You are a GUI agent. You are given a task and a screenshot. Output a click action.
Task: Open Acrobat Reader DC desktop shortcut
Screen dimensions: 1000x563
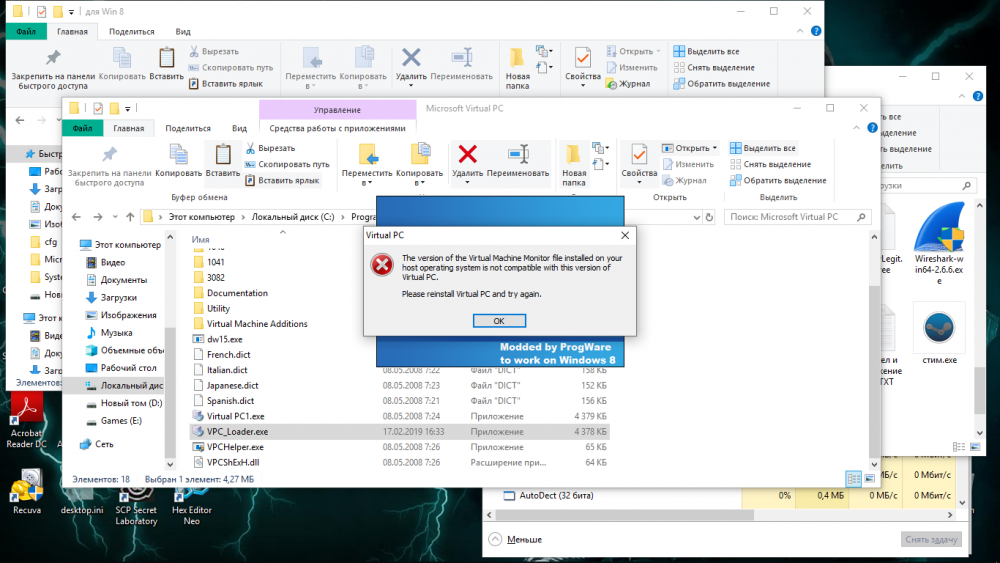click(26, 421)
